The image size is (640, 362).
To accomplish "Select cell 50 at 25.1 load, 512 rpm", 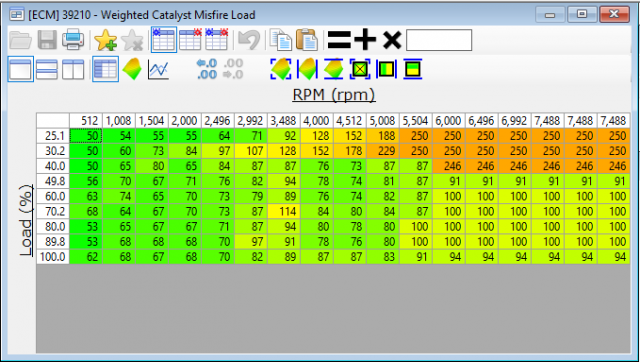I will [x=86, y=136].
